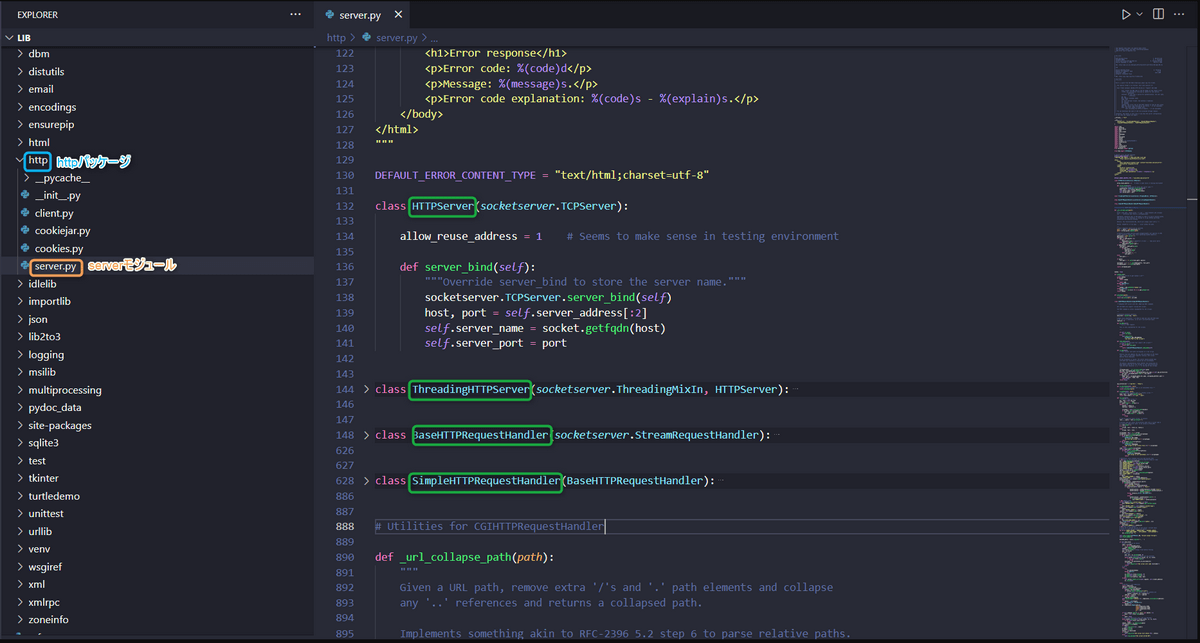1200x643 pixels.
Task: Select the xml folder
Action: coord(37,584)
